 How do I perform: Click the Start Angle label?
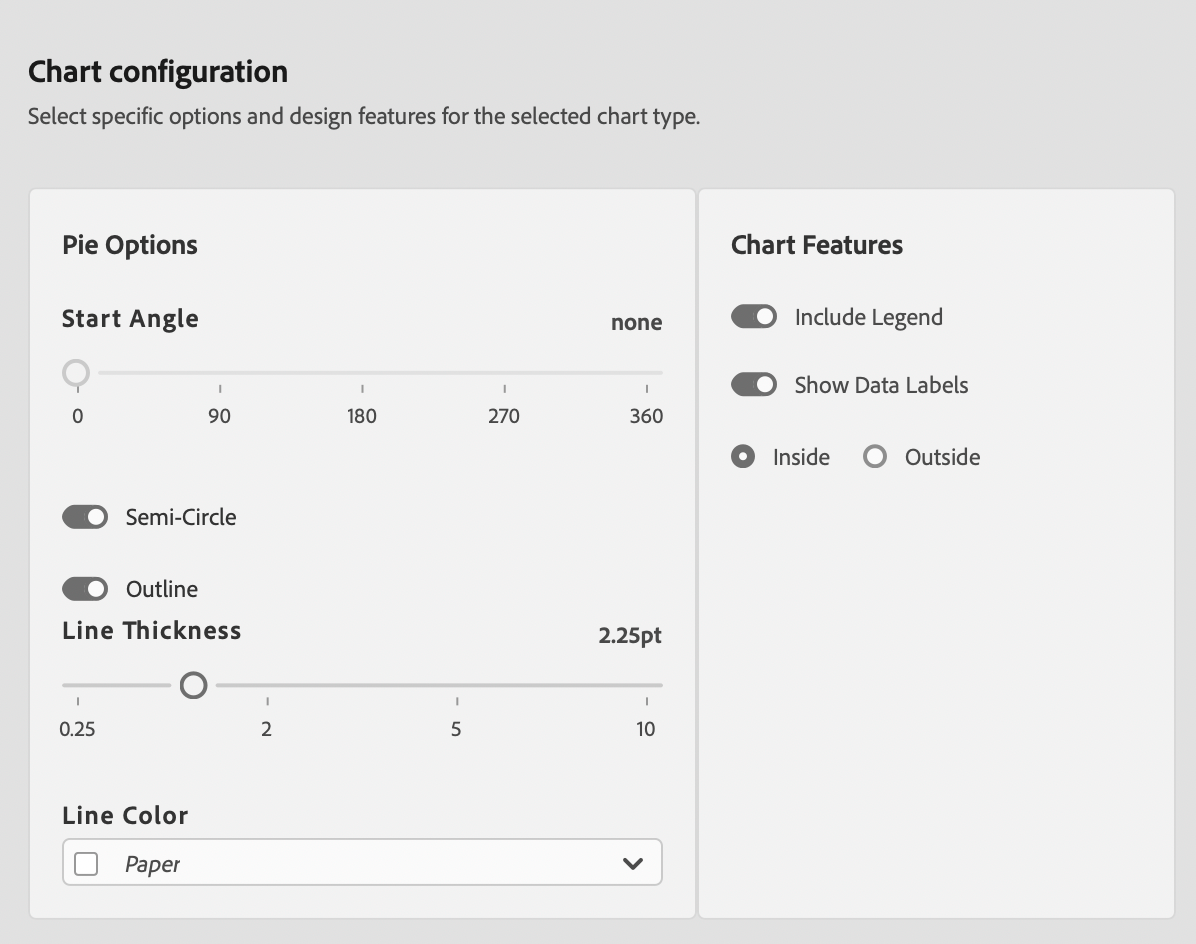coord(130,319)
